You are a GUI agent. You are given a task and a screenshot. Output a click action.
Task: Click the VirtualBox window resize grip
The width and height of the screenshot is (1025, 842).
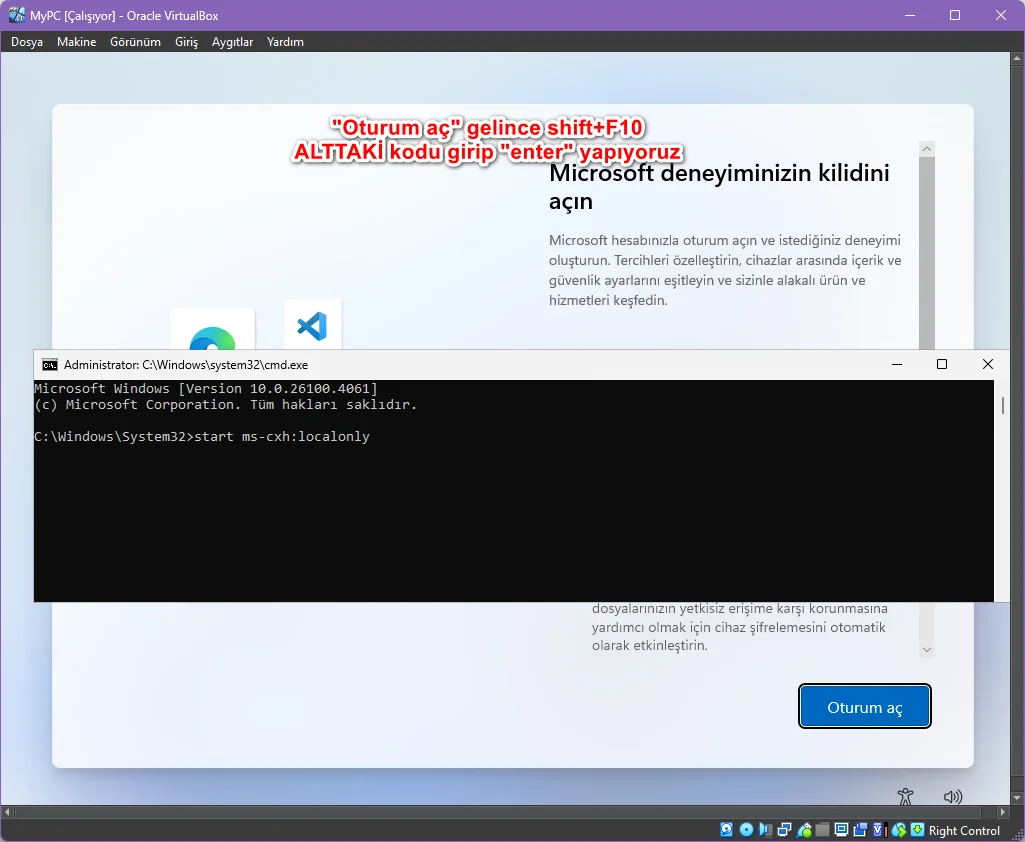1016,833
